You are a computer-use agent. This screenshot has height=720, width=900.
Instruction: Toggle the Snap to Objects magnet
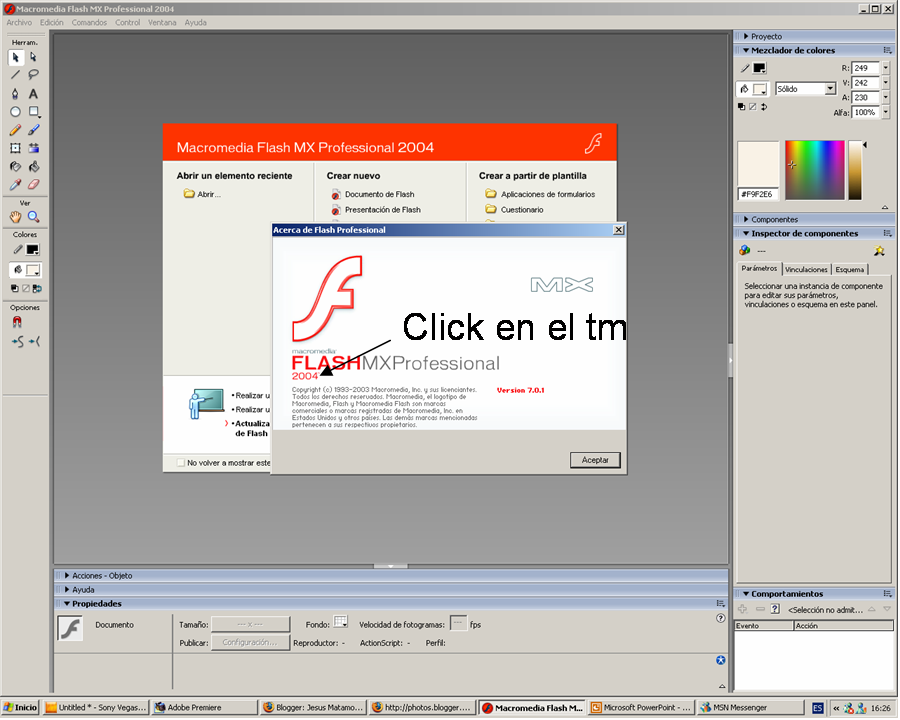(x=17, y=323)
